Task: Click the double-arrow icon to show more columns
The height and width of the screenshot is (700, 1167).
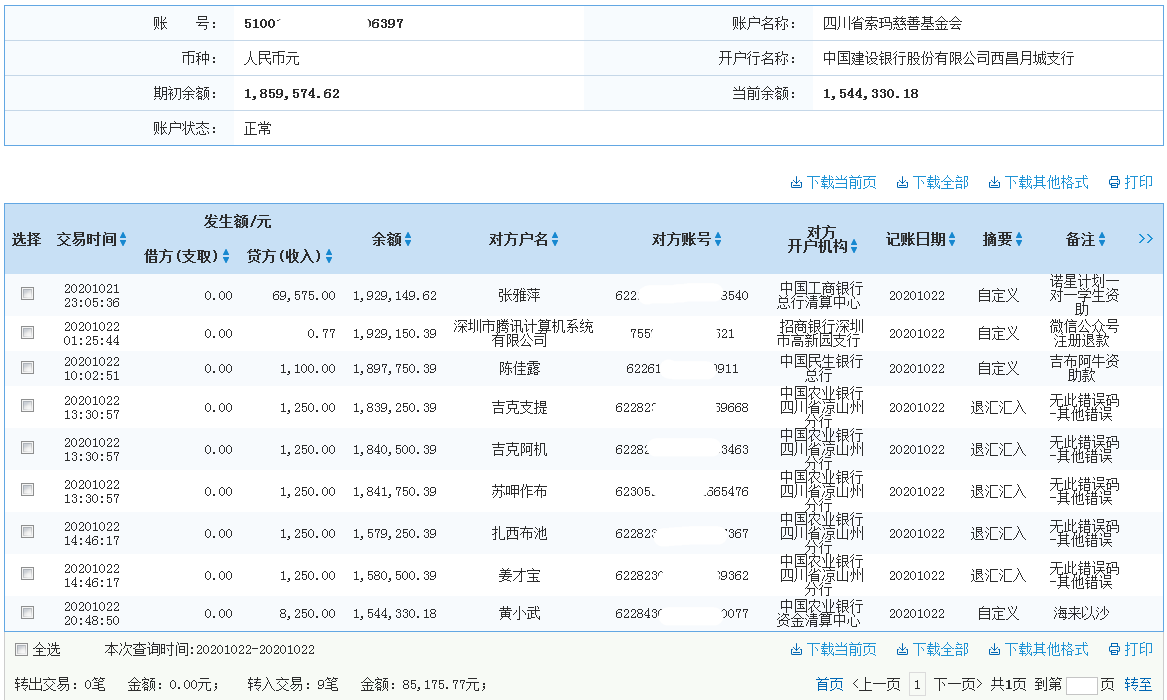Action: [1145, 238]
